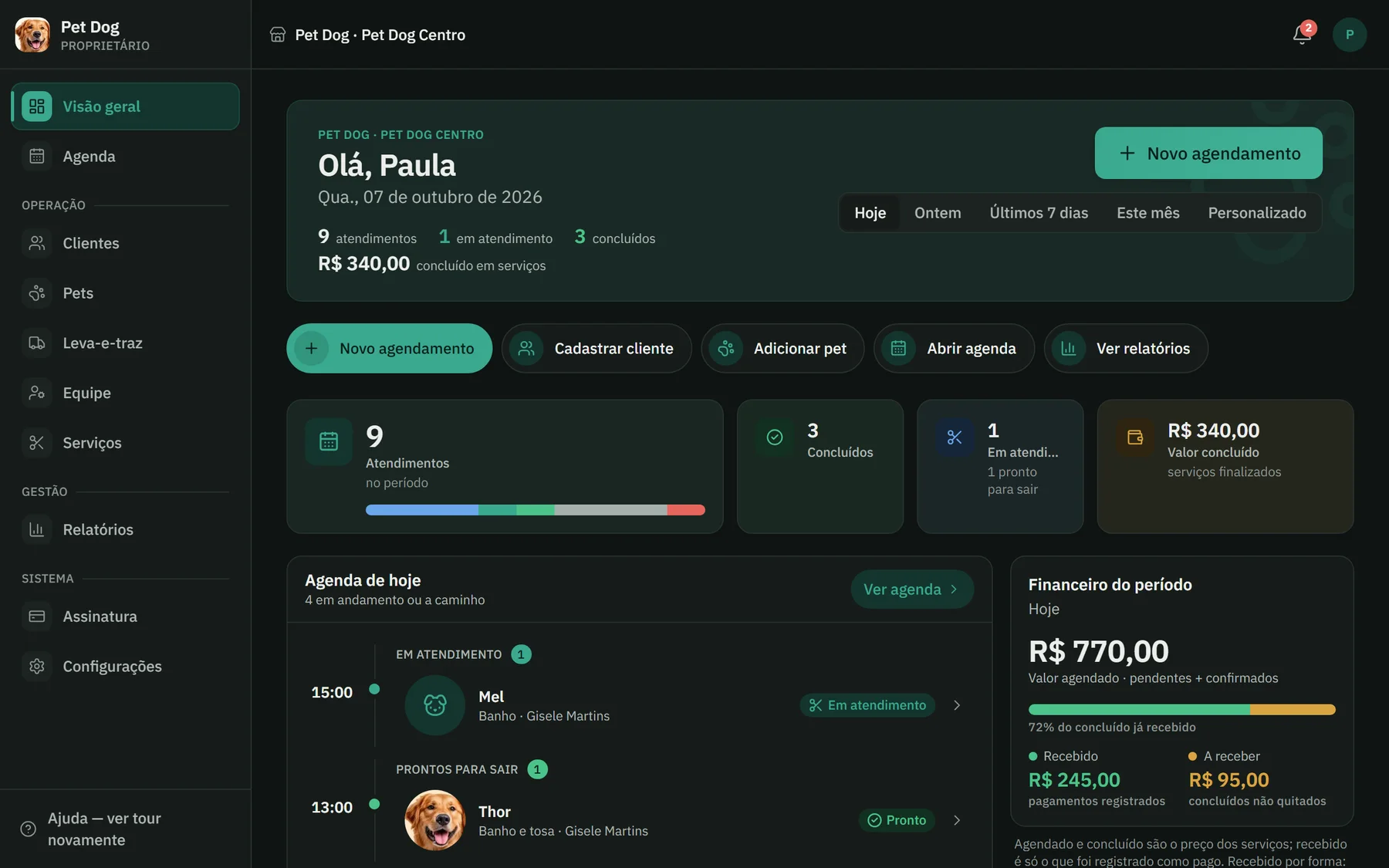Open Agenda in sidebar
Screen dimensions: 1389x868
125,157
